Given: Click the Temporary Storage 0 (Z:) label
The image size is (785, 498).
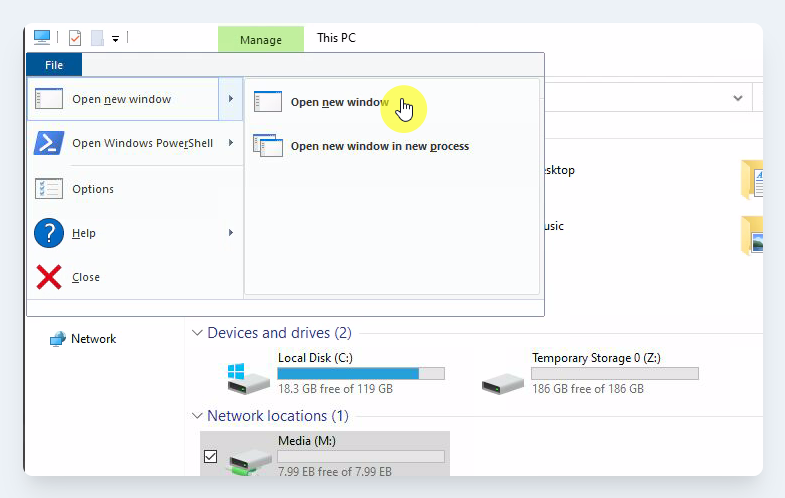Looking at the screenshot, I should pyautogui.click(x=596, y=358).
